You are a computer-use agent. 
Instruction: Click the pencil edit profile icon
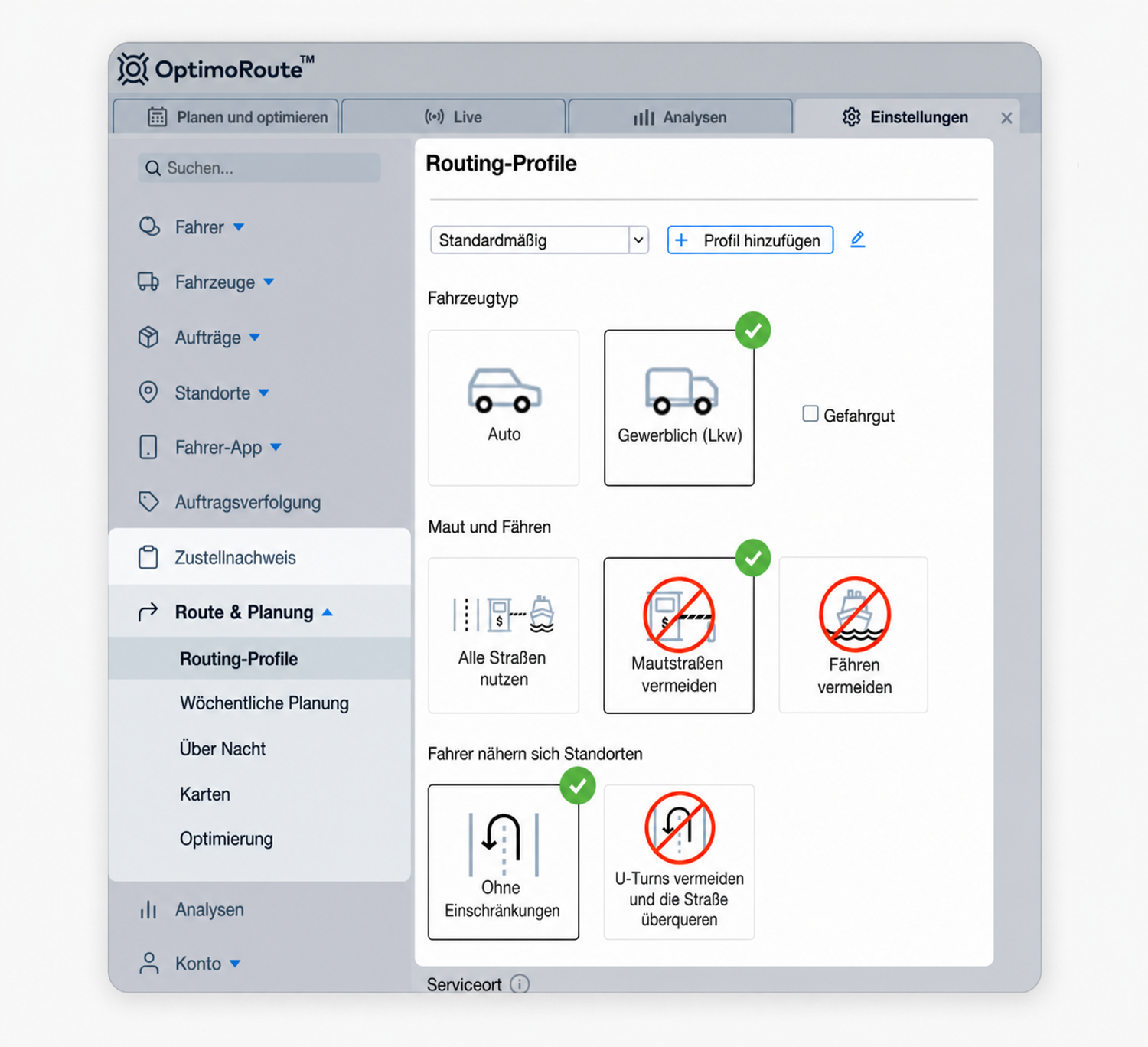[x=858, y=240]
